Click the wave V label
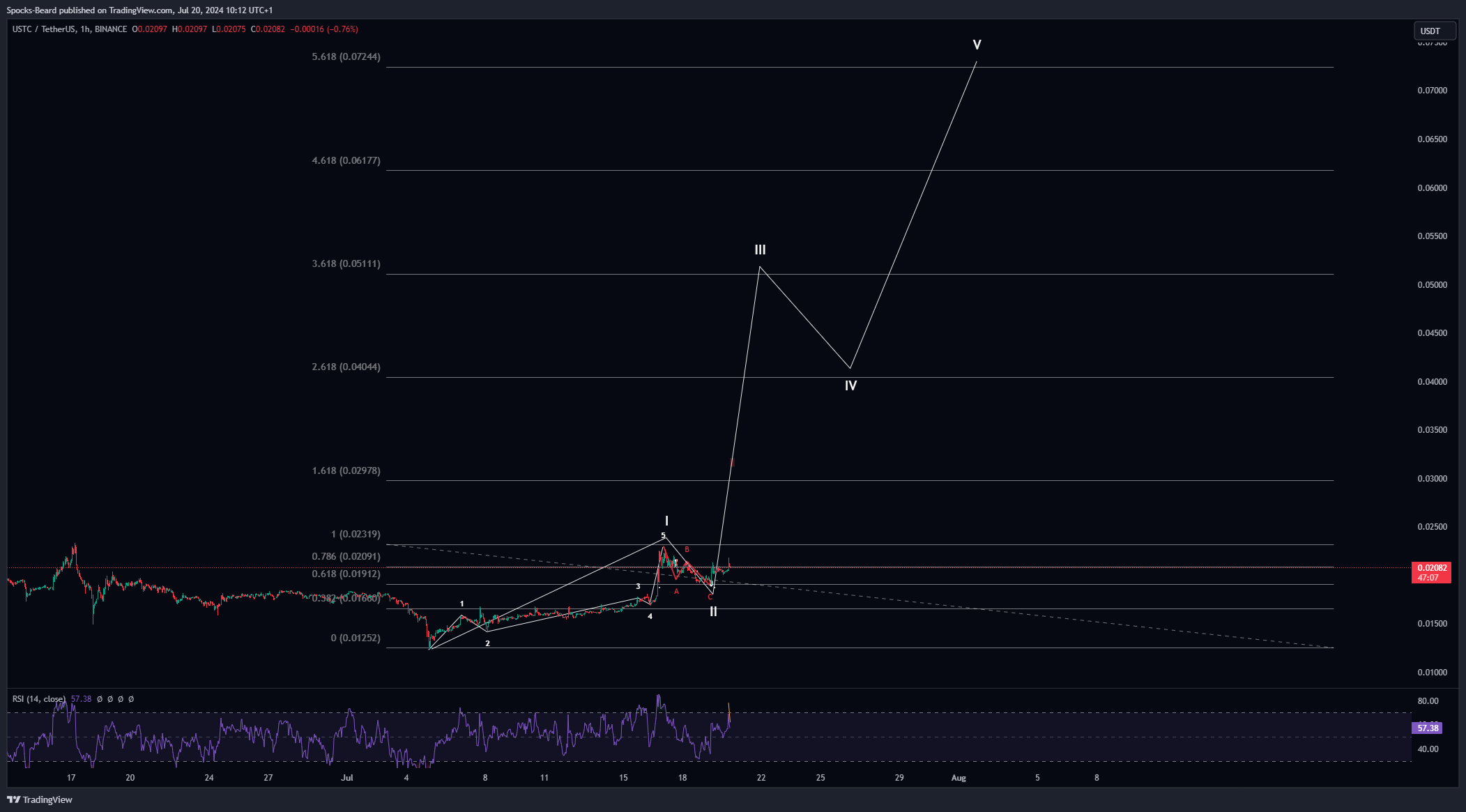 tap(977, 45)
